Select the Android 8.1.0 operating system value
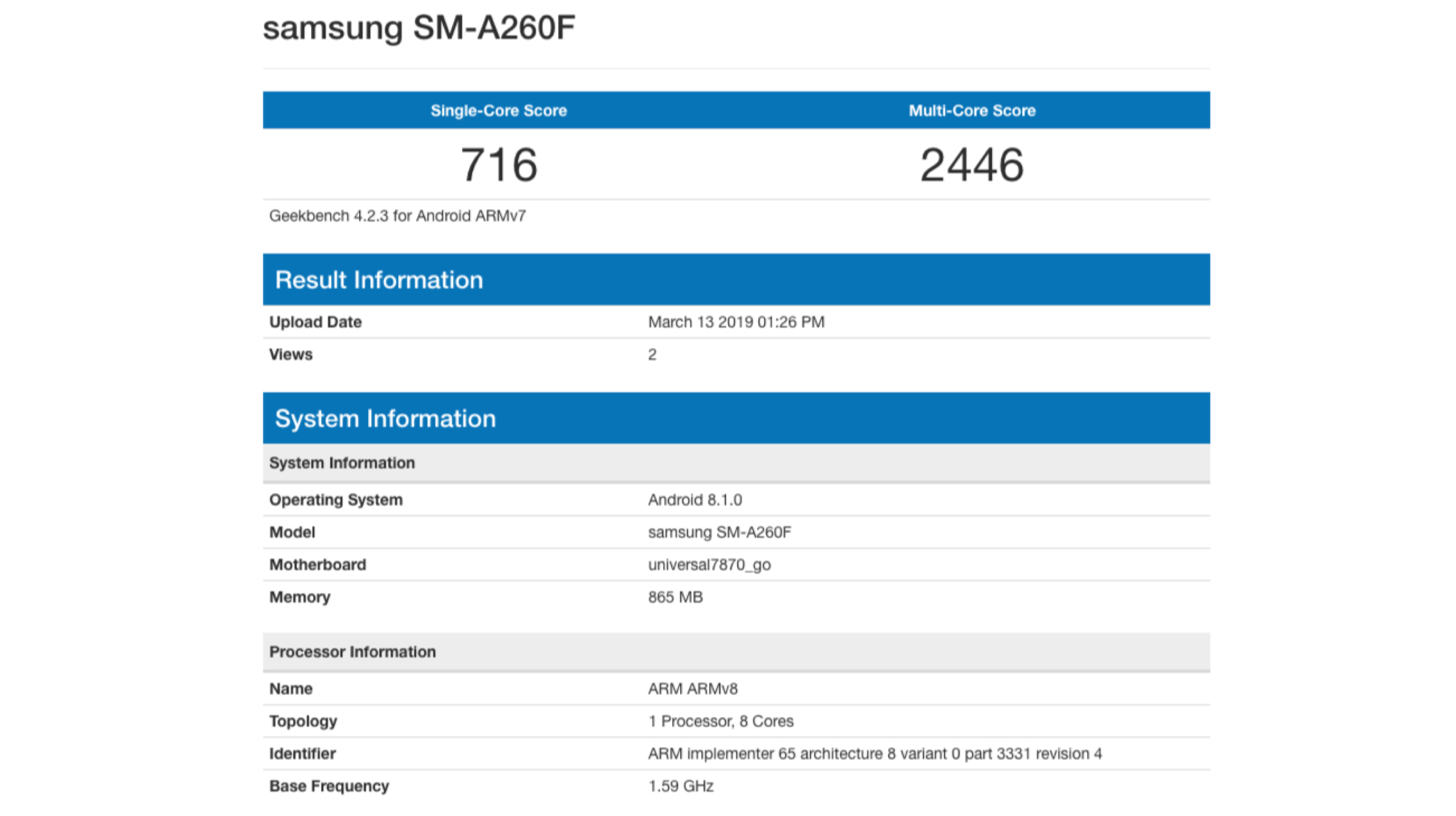1456x816 pixels. pos(695,500)
